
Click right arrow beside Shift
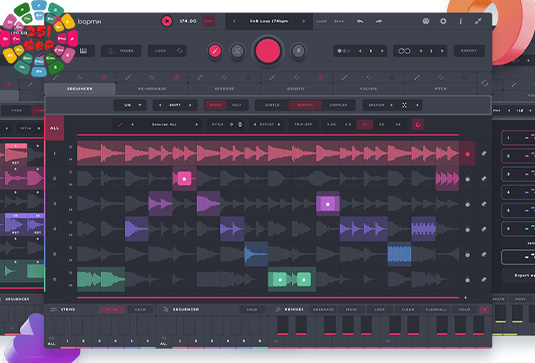tap(190, 105)
